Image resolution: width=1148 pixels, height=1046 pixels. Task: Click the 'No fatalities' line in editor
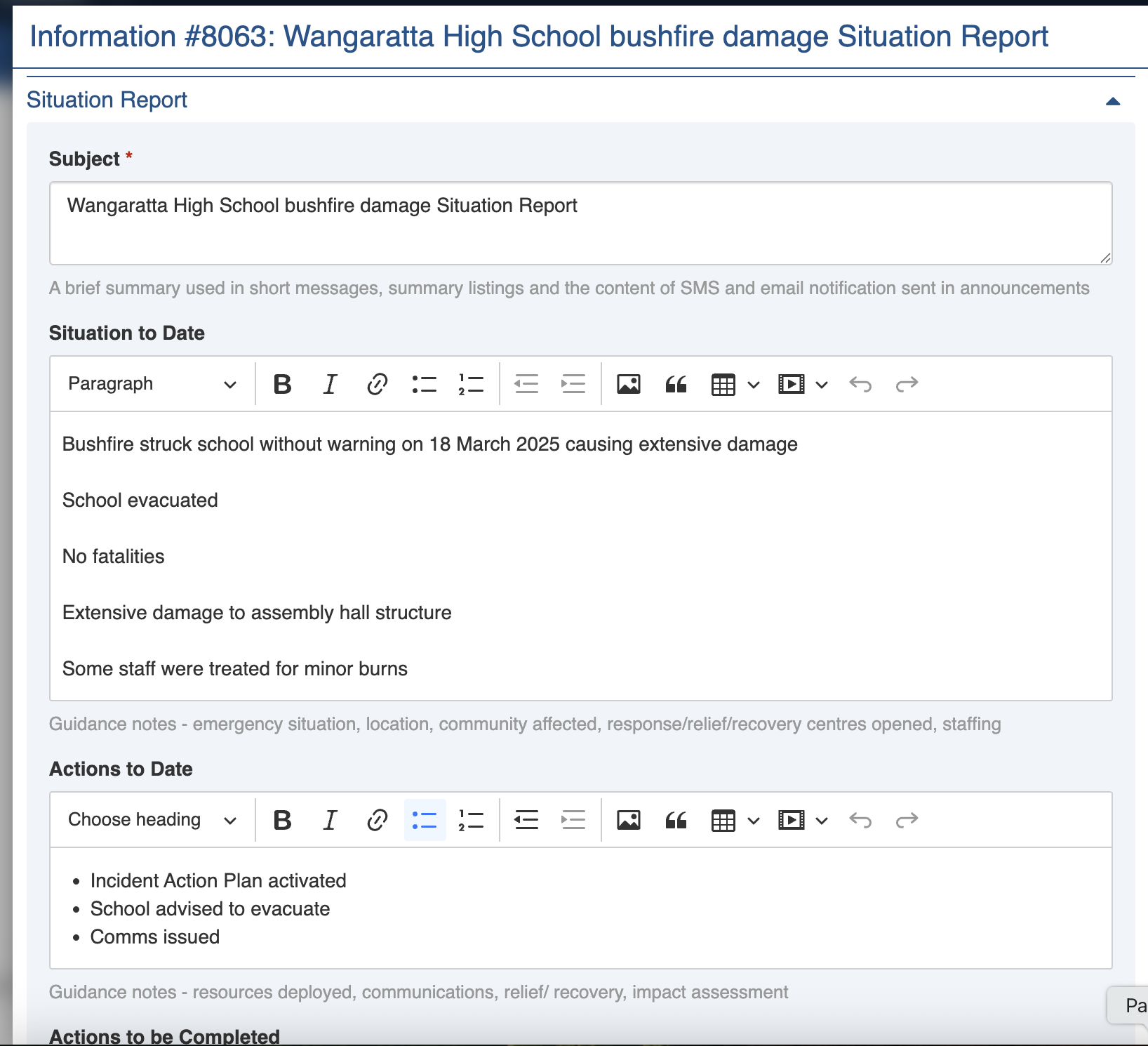tap(114, 557)
